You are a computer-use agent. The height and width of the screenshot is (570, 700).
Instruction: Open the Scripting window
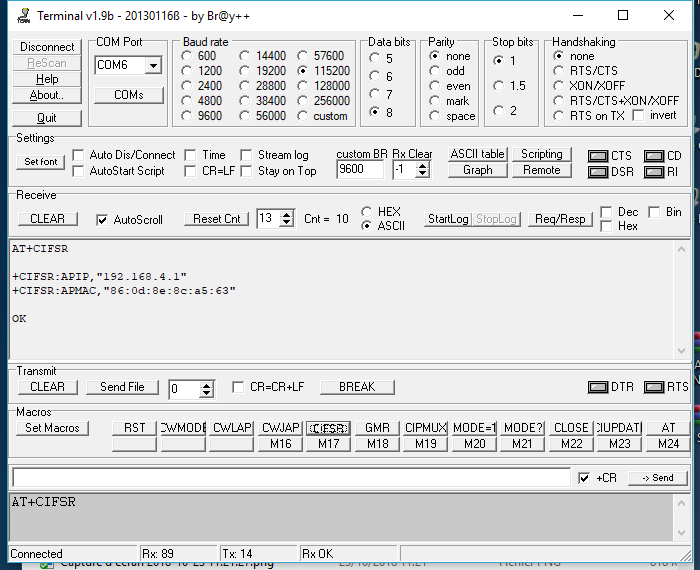pos(542,154)
